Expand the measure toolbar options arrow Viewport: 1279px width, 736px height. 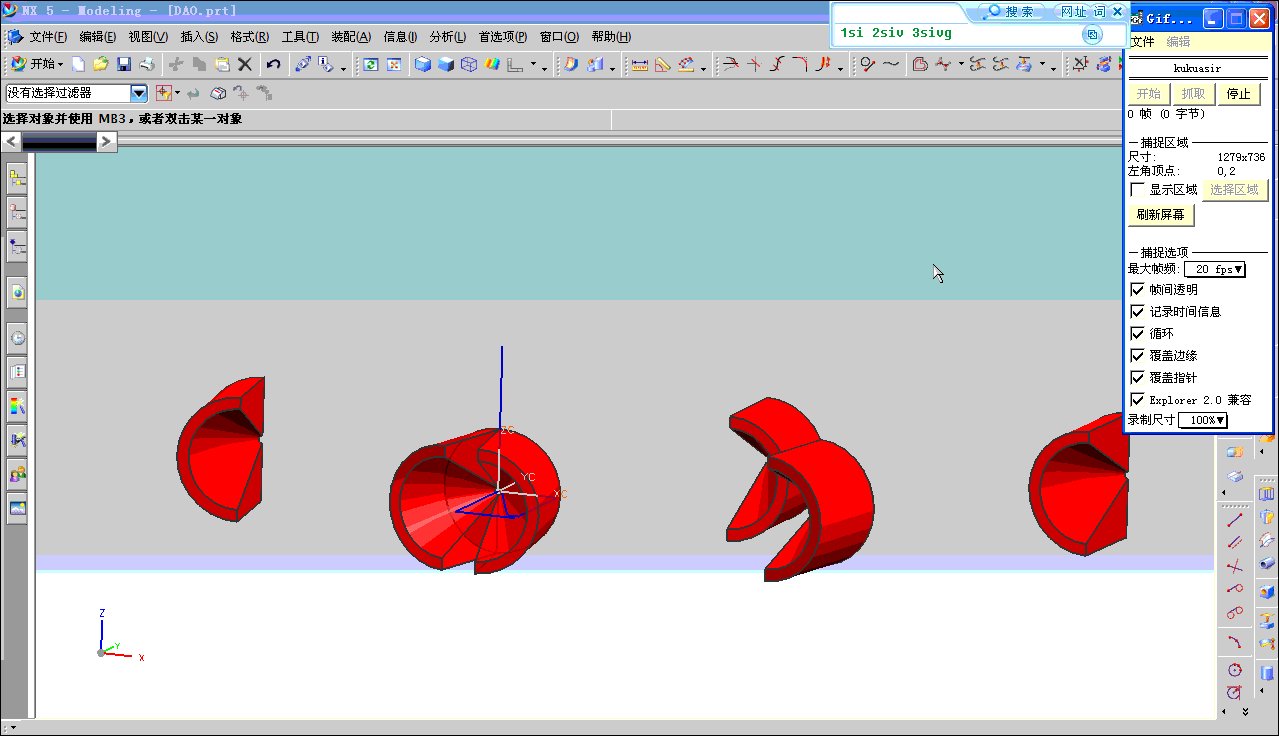pyautogui.click(x=703, y=68)
